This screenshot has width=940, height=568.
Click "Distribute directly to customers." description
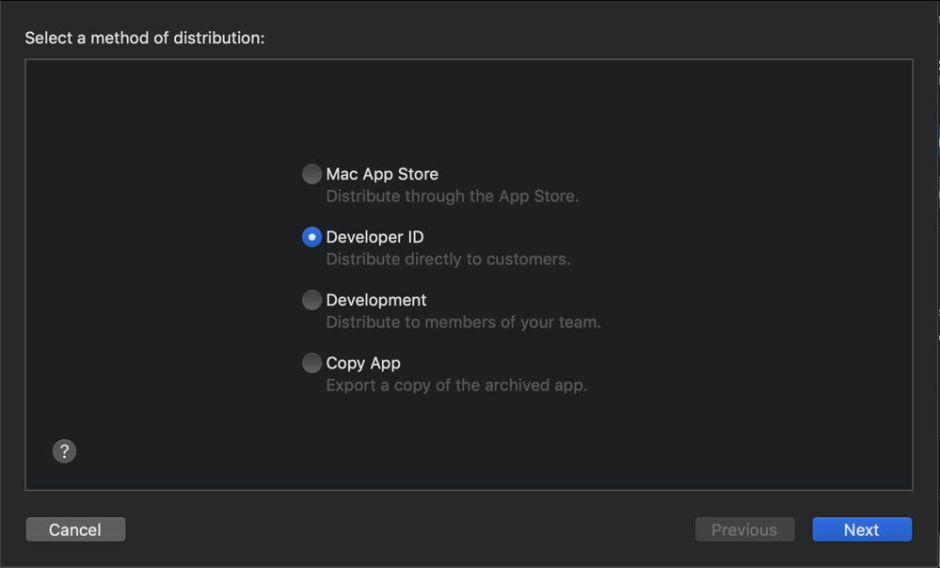(448, 259)
